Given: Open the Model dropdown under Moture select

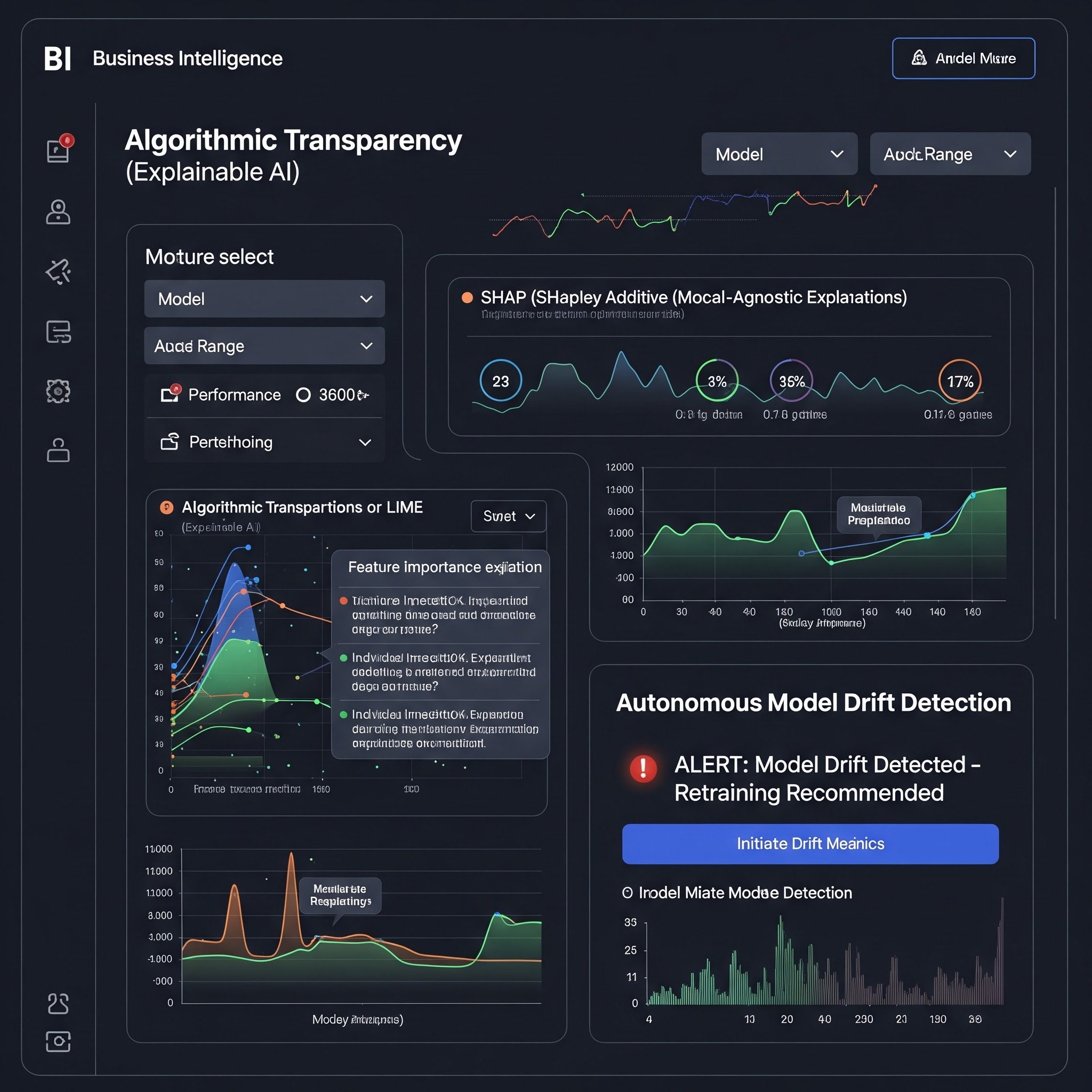Looking at the screenshot, I should coord(264,299).
